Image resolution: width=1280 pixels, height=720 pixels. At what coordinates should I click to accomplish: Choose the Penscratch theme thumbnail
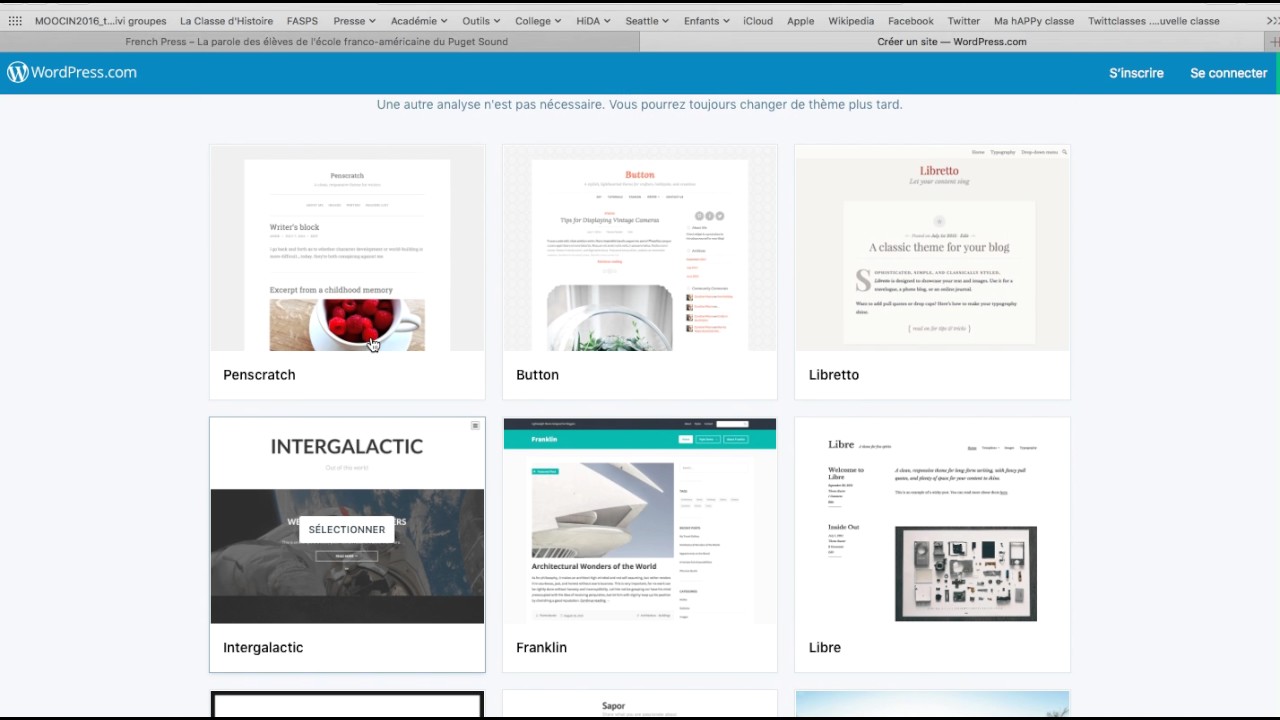(x=347, y=248)
